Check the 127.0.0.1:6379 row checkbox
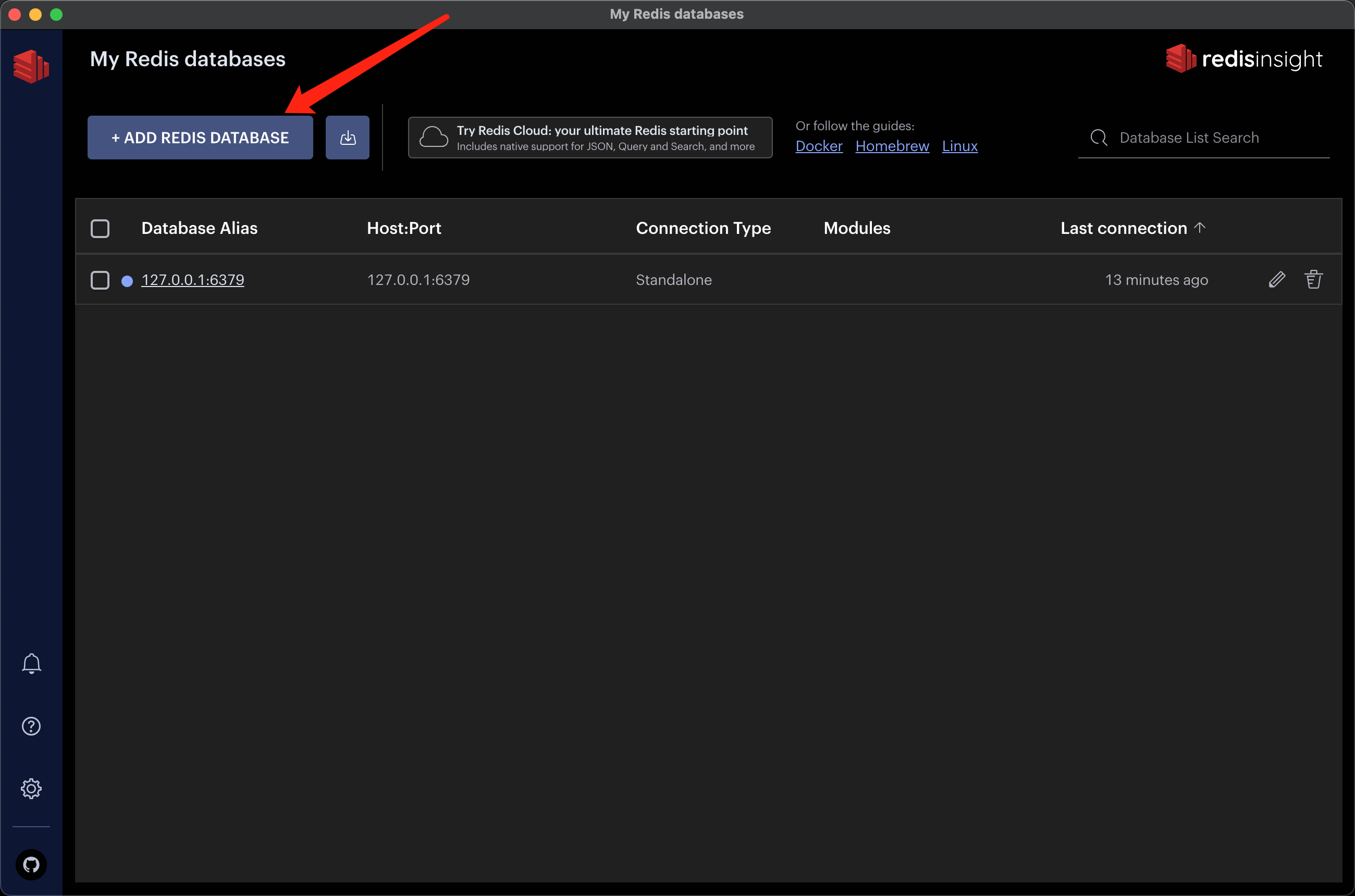Image resolution: width=1355 pixels, height=896 pixels. [x=100, y=280]
